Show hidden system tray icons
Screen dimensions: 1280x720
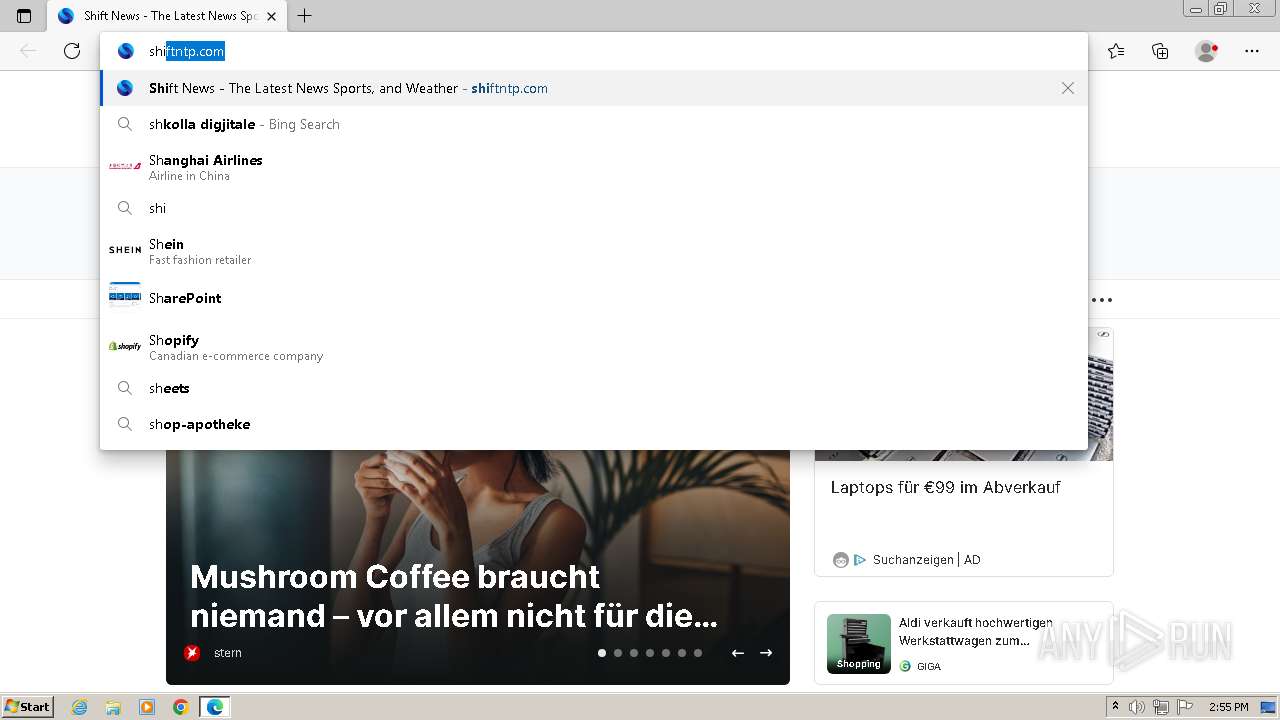pyautogui.click(x=1116, y=707)
